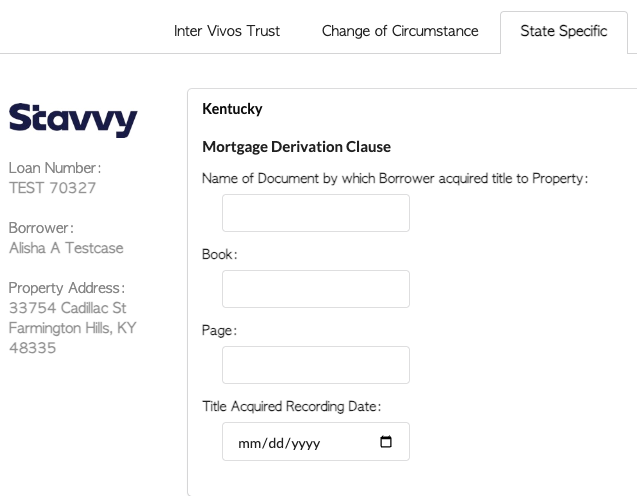Click the Page label
The height and width of the screenshot is (496, 637).
219,331
